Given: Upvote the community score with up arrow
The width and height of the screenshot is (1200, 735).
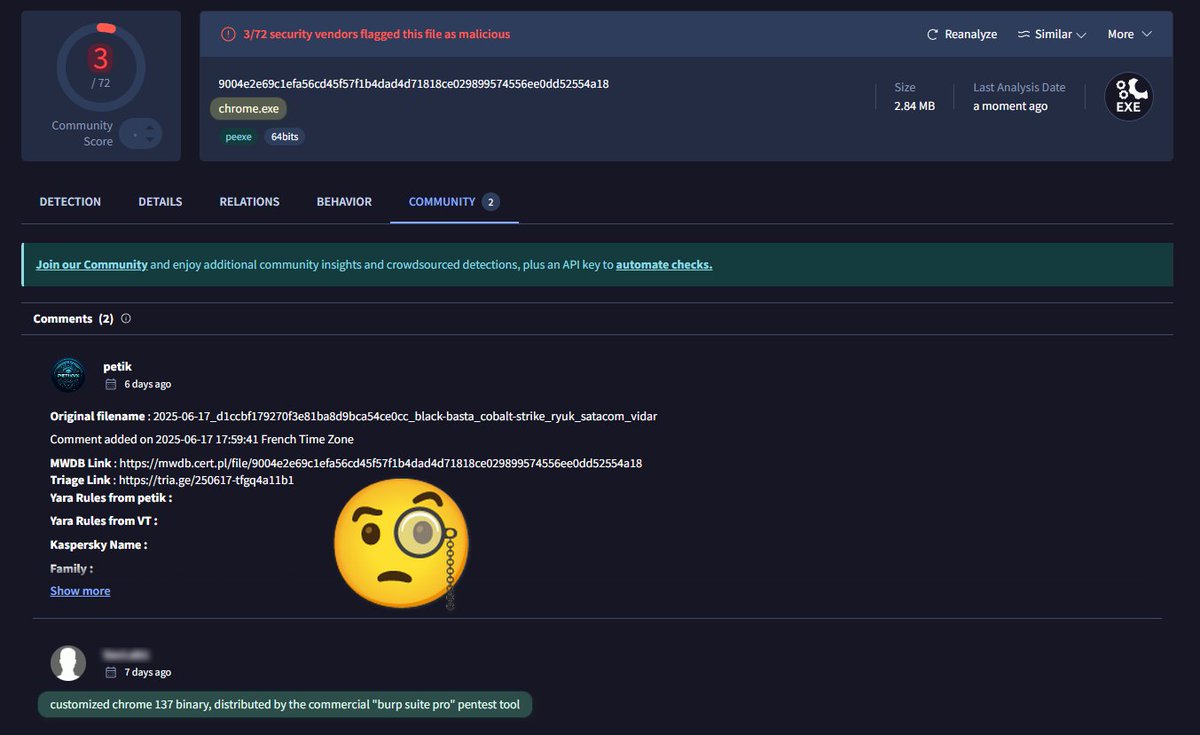Looking at the screenshot, I should (x=150, y=127).
